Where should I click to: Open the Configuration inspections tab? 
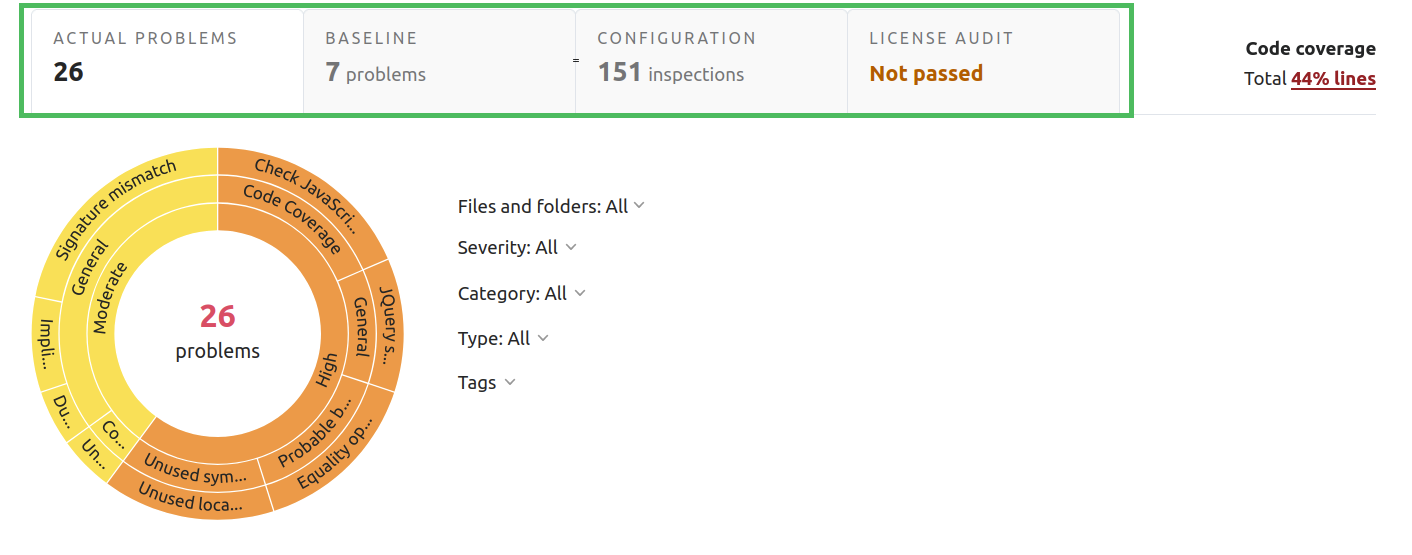[711, 61]
